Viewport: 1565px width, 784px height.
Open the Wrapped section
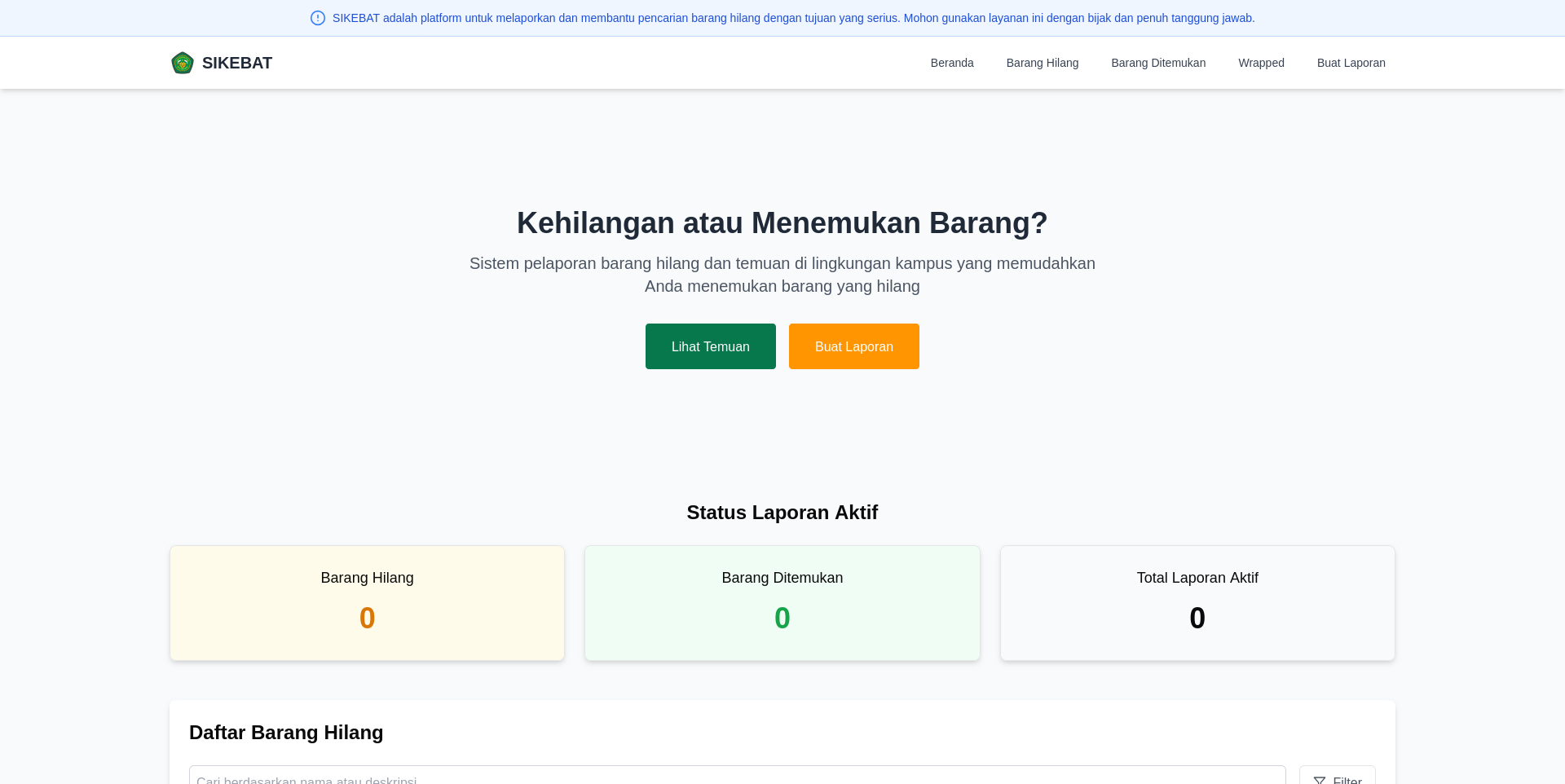pos(1261,63)
